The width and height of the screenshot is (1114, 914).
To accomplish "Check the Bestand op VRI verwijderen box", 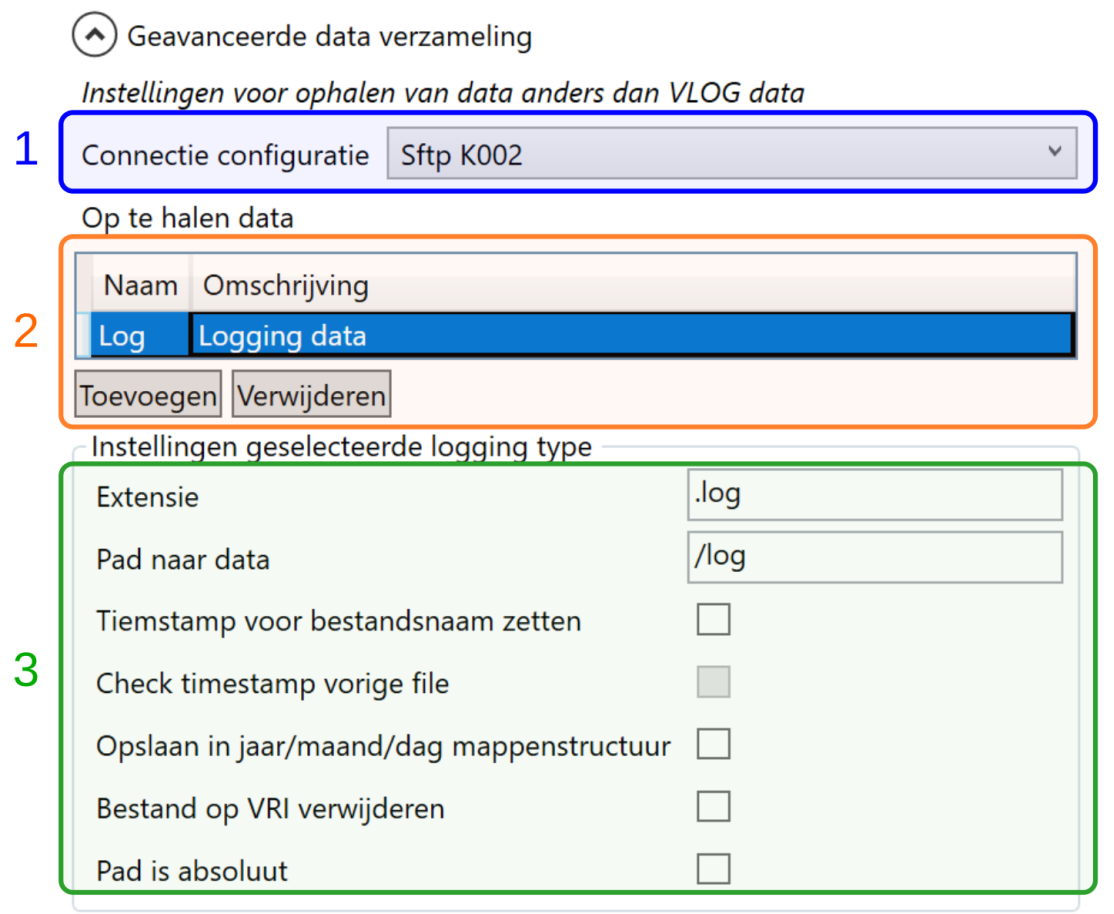I will pos(713,807).
